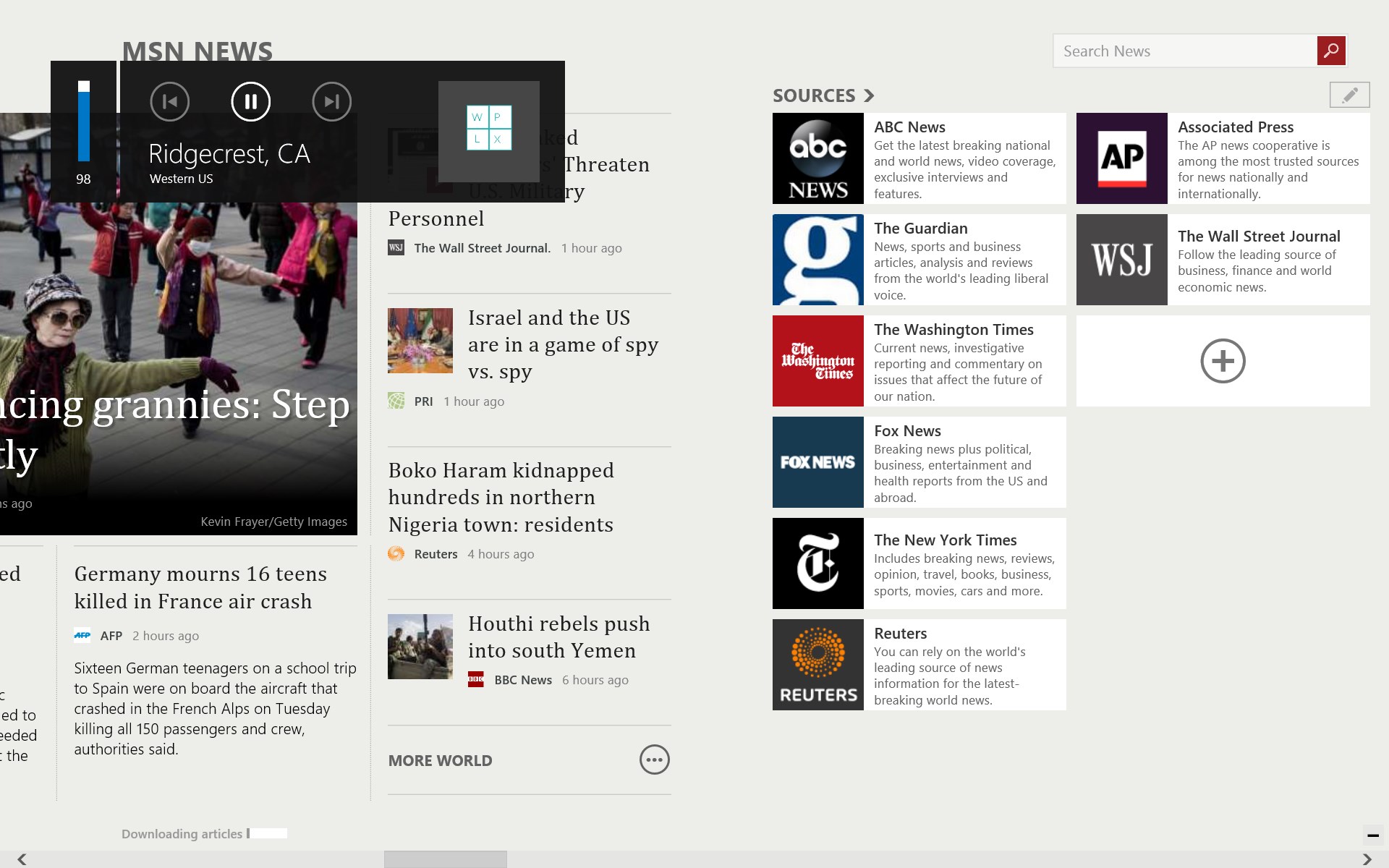The height and width of the screenshot is (868, 1389).
Task: Pause the media playback
Action: pos(250,102)
